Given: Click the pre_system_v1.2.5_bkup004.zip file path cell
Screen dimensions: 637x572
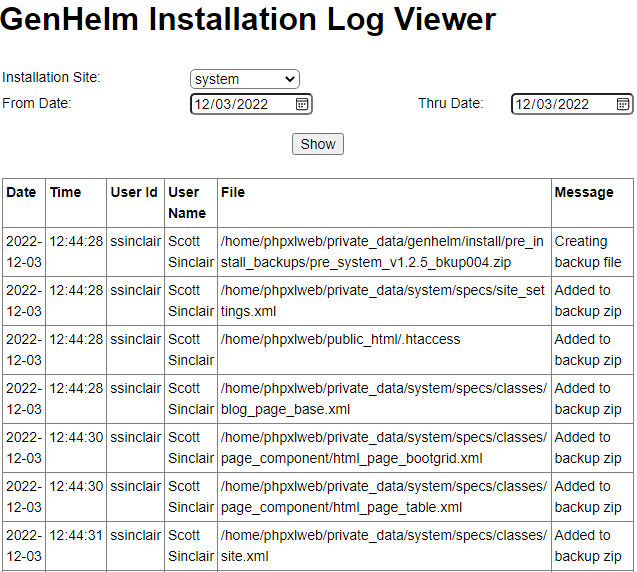Looking at the screenshot, I should 383,252.
